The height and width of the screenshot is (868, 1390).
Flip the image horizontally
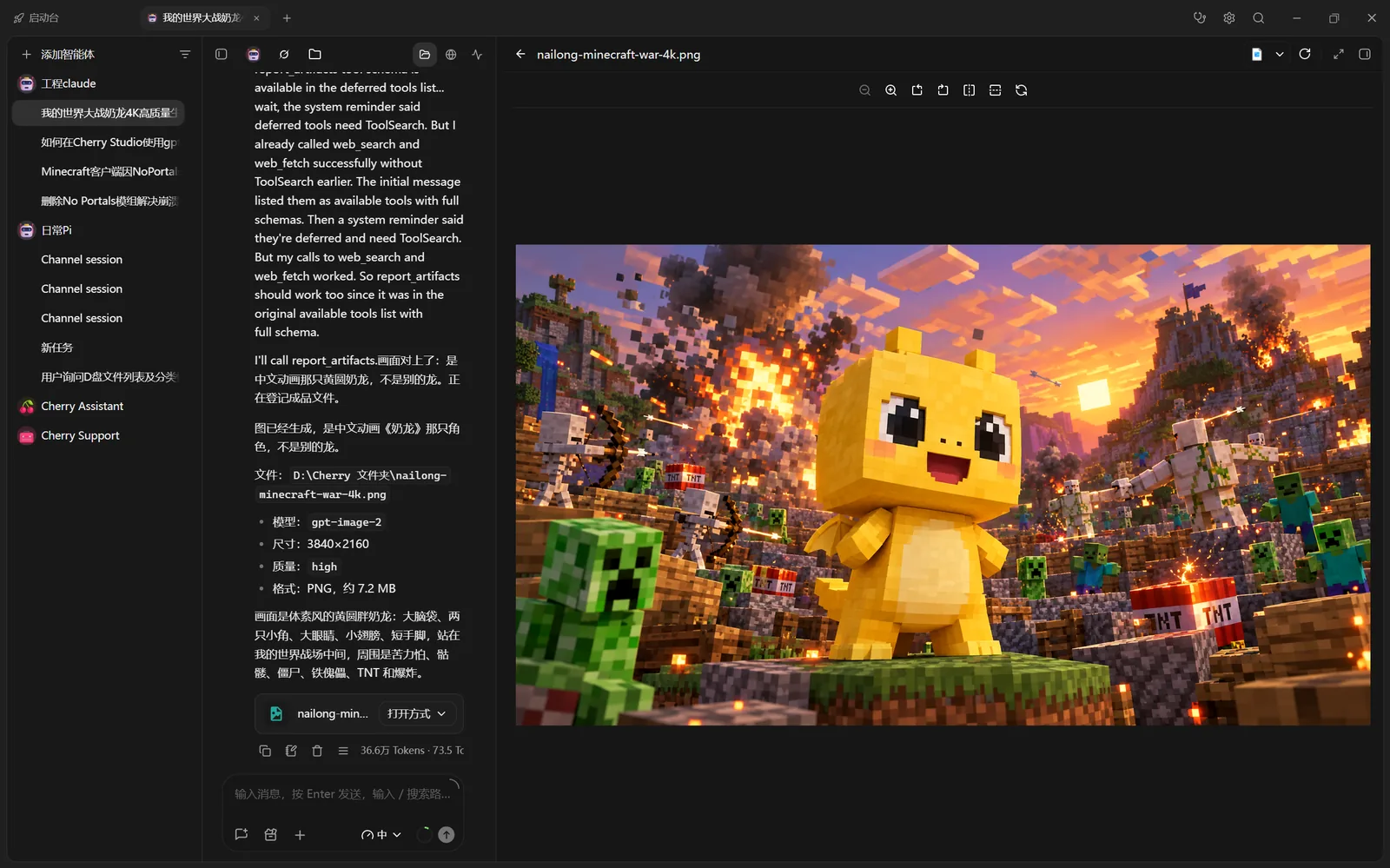[x=969, y=90]
